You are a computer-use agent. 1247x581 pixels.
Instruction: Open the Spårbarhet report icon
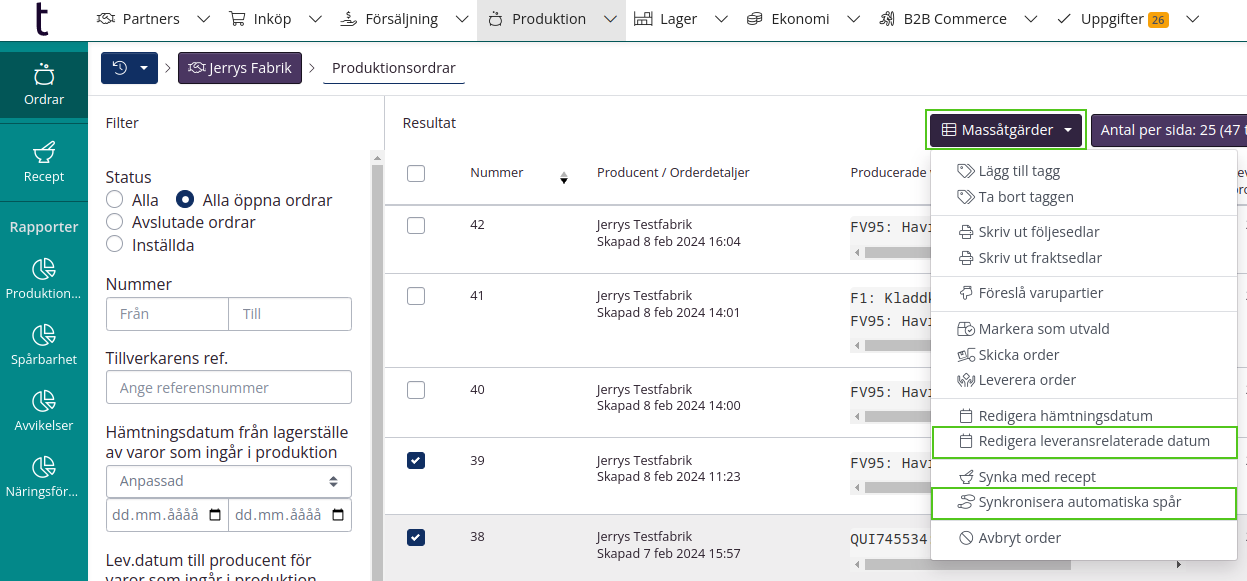coord(43,335)
